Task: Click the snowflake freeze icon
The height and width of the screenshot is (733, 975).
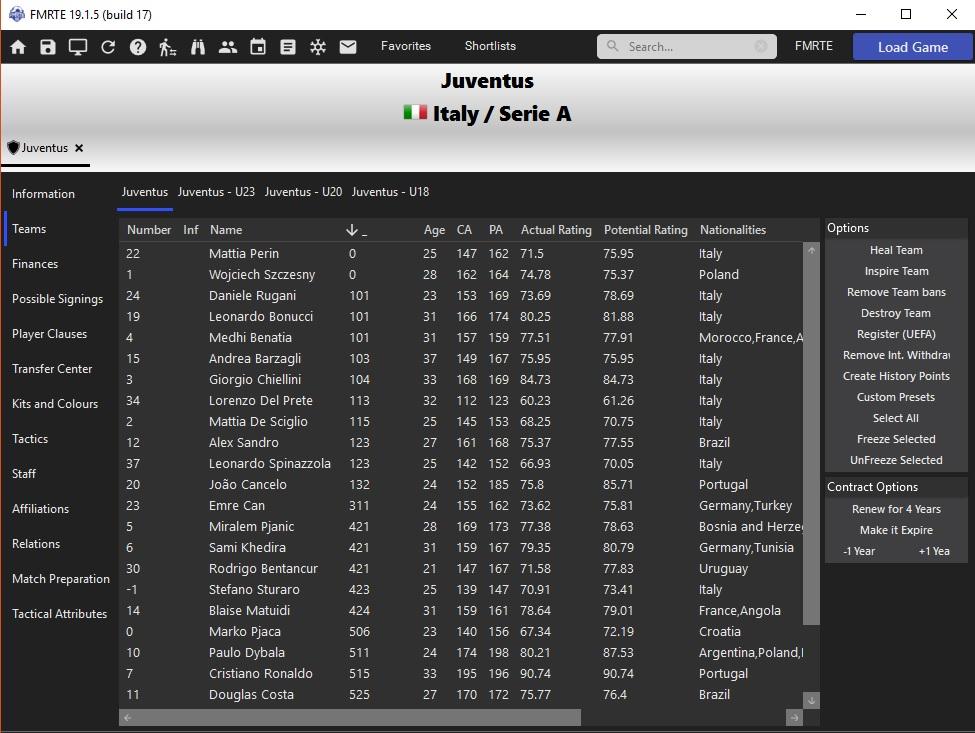Action: (x=318, y=47)
